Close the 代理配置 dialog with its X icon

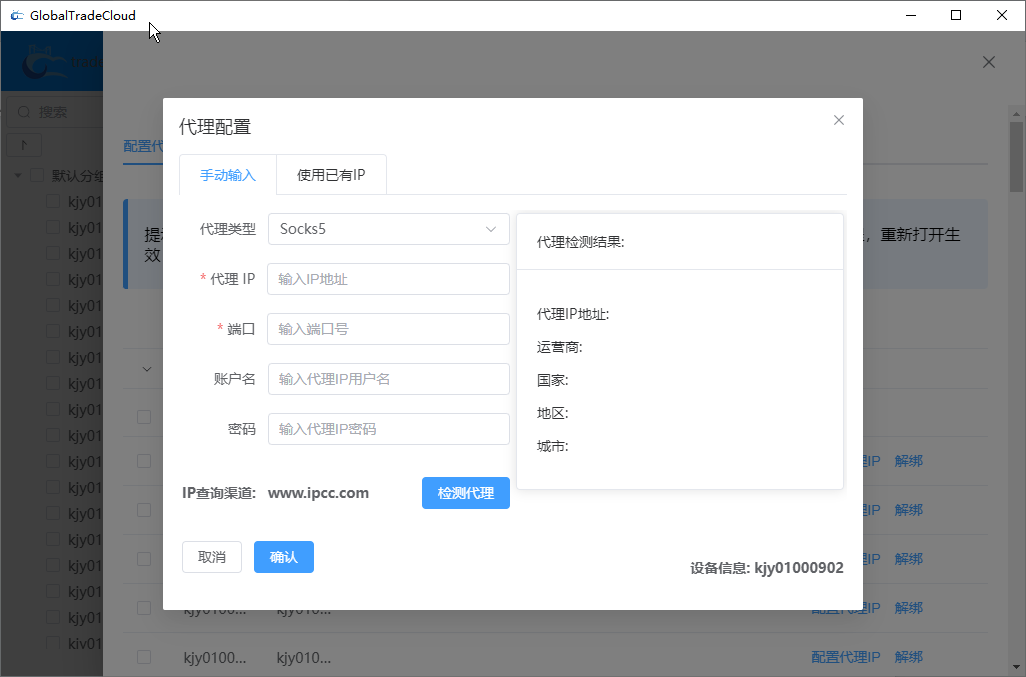839,119
